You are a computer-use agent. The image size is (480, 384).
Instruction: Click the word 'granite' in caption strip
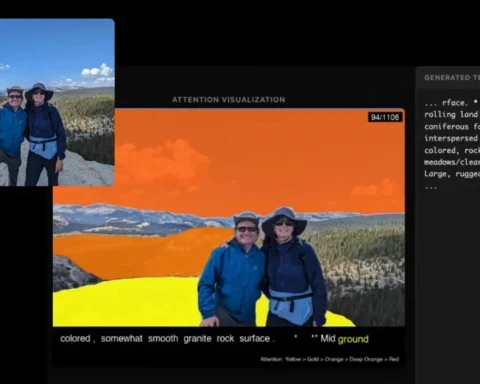pyautogui.click(x=197, y=339)
